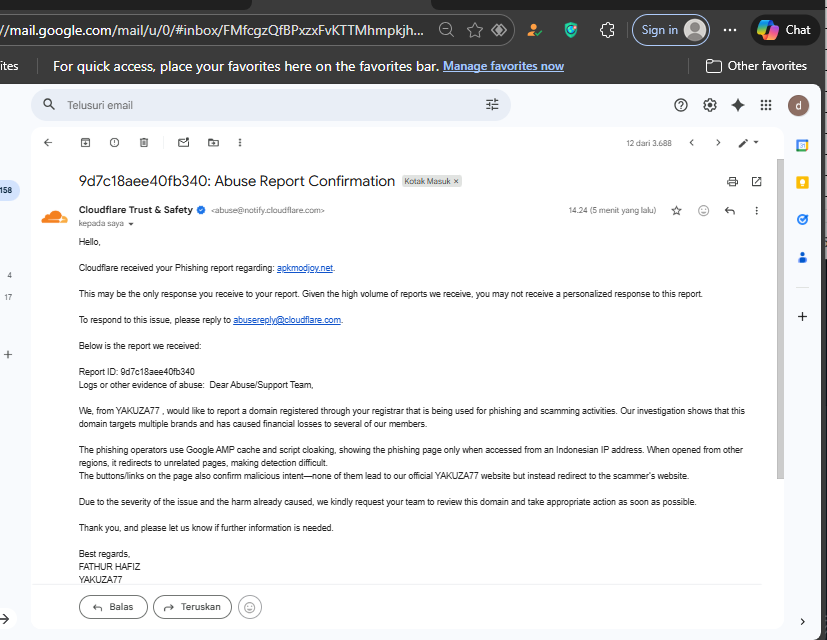Image resolution: width=827 pixels, height=640 pixels.
Task: Reply using arrow icon in message header
Action: [x=730, y=211]
